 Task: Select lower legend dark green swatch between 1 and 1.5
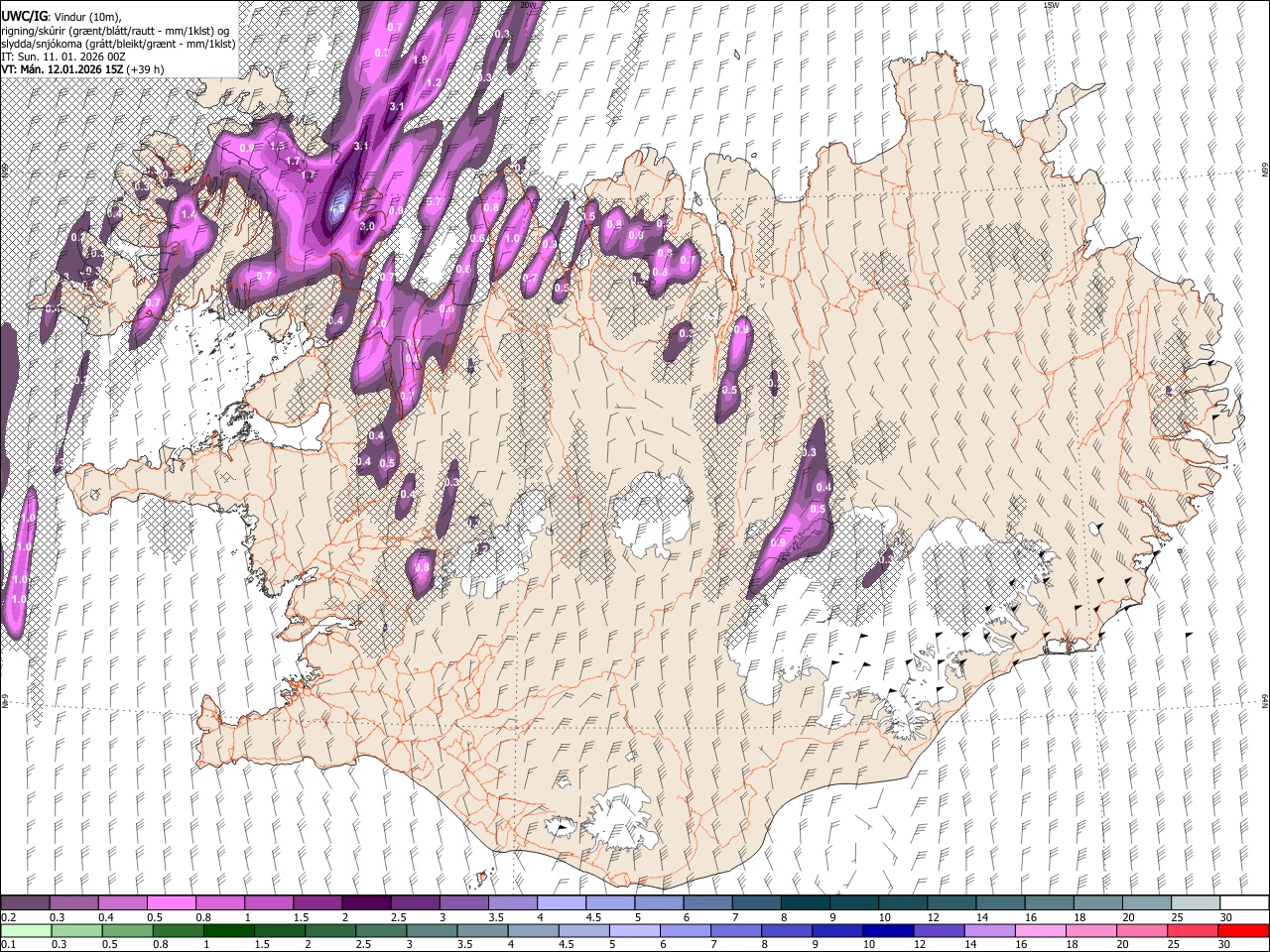click(229, 930)
